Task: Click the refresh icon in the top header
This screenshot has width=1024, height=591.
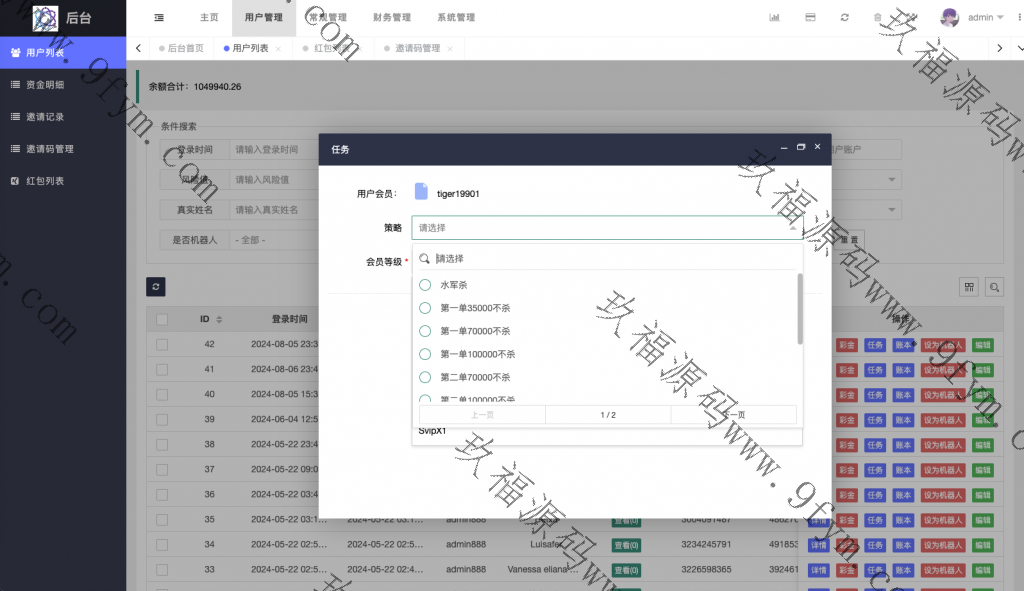Action: [845, 18]
